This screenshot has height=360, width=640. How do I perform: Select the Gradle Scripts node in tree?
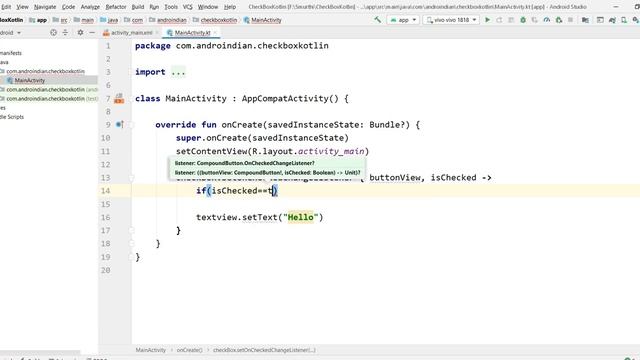click(x=12, y=117)
